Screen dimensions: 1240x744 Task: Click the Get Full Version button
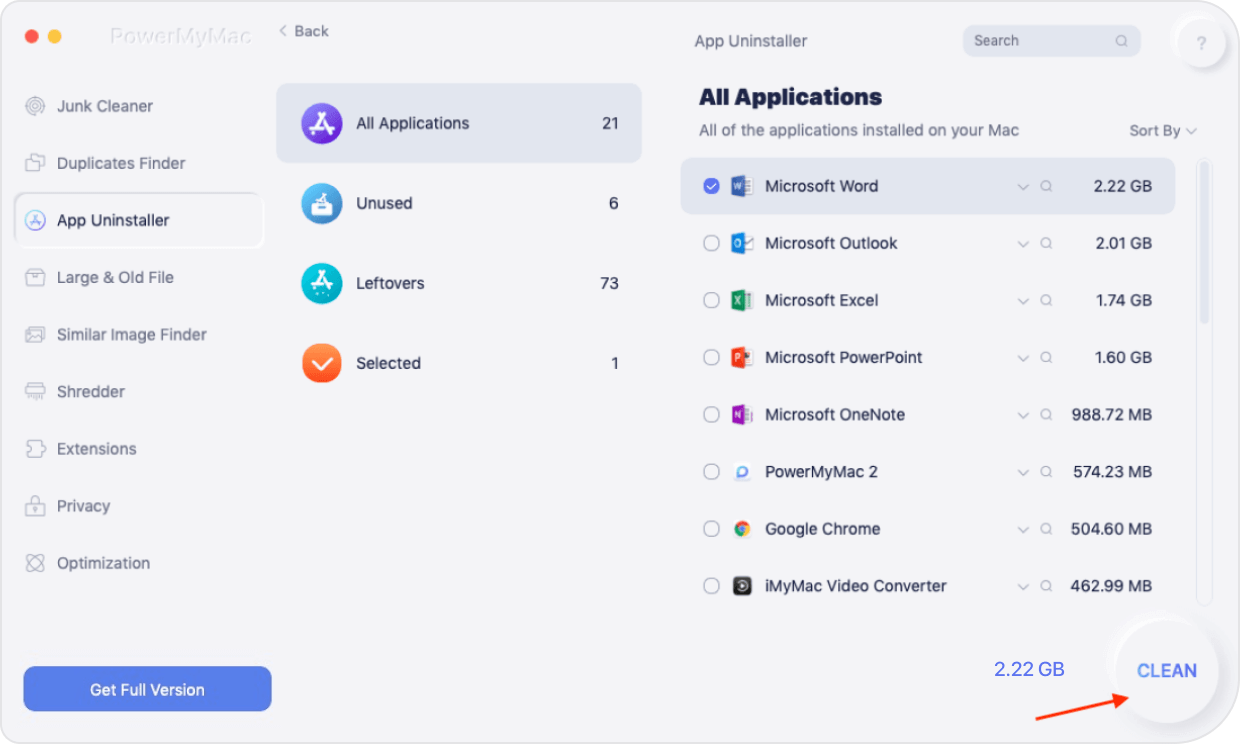[x=147, y=689]
